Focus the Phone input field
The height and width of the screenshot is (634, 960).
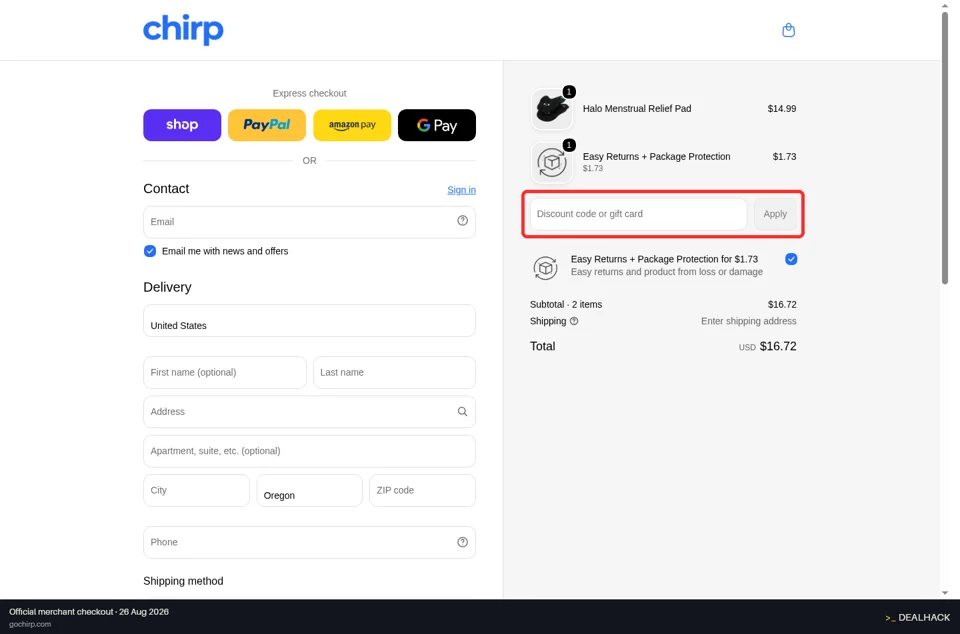point(309,542)
